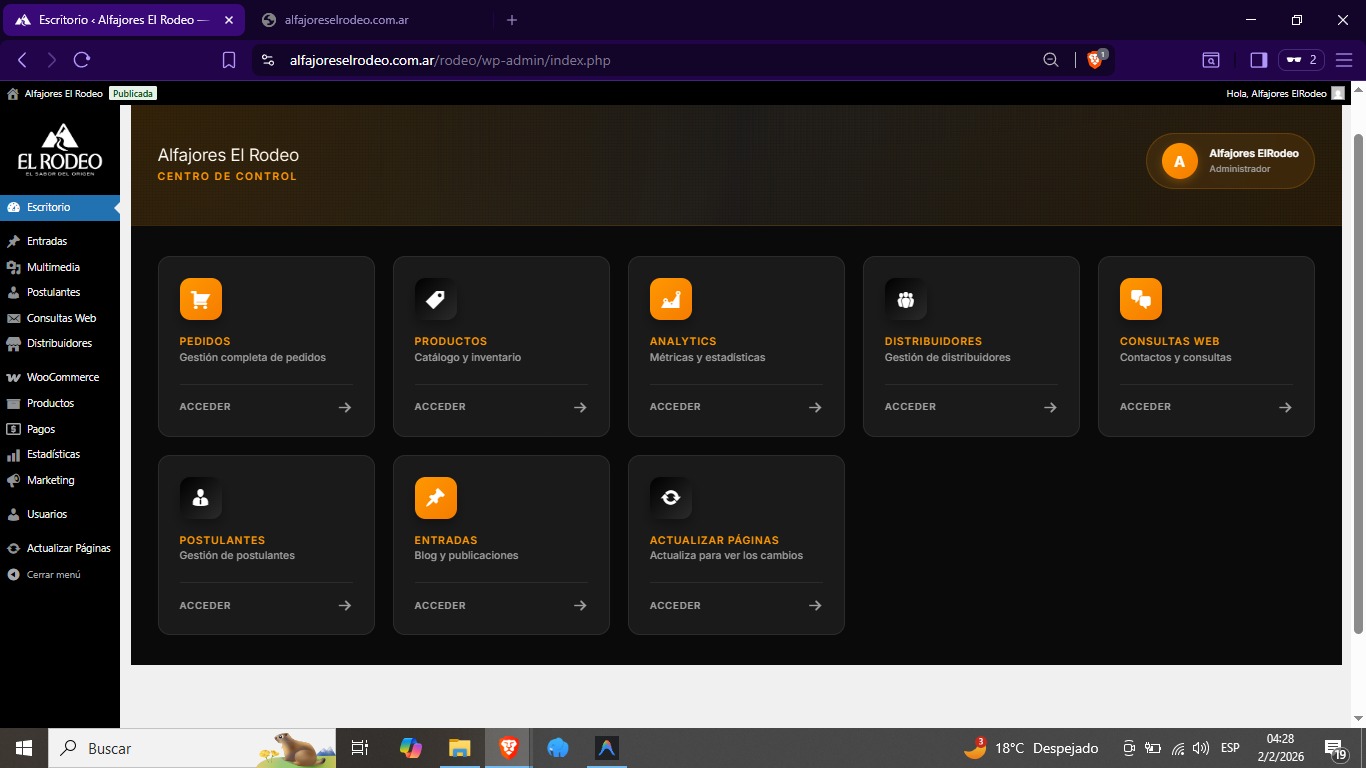Viewport: 1366px width, 768px height.
Task: Click Acceder arrow on the Analytics card
Action: (x=814, y=407)
